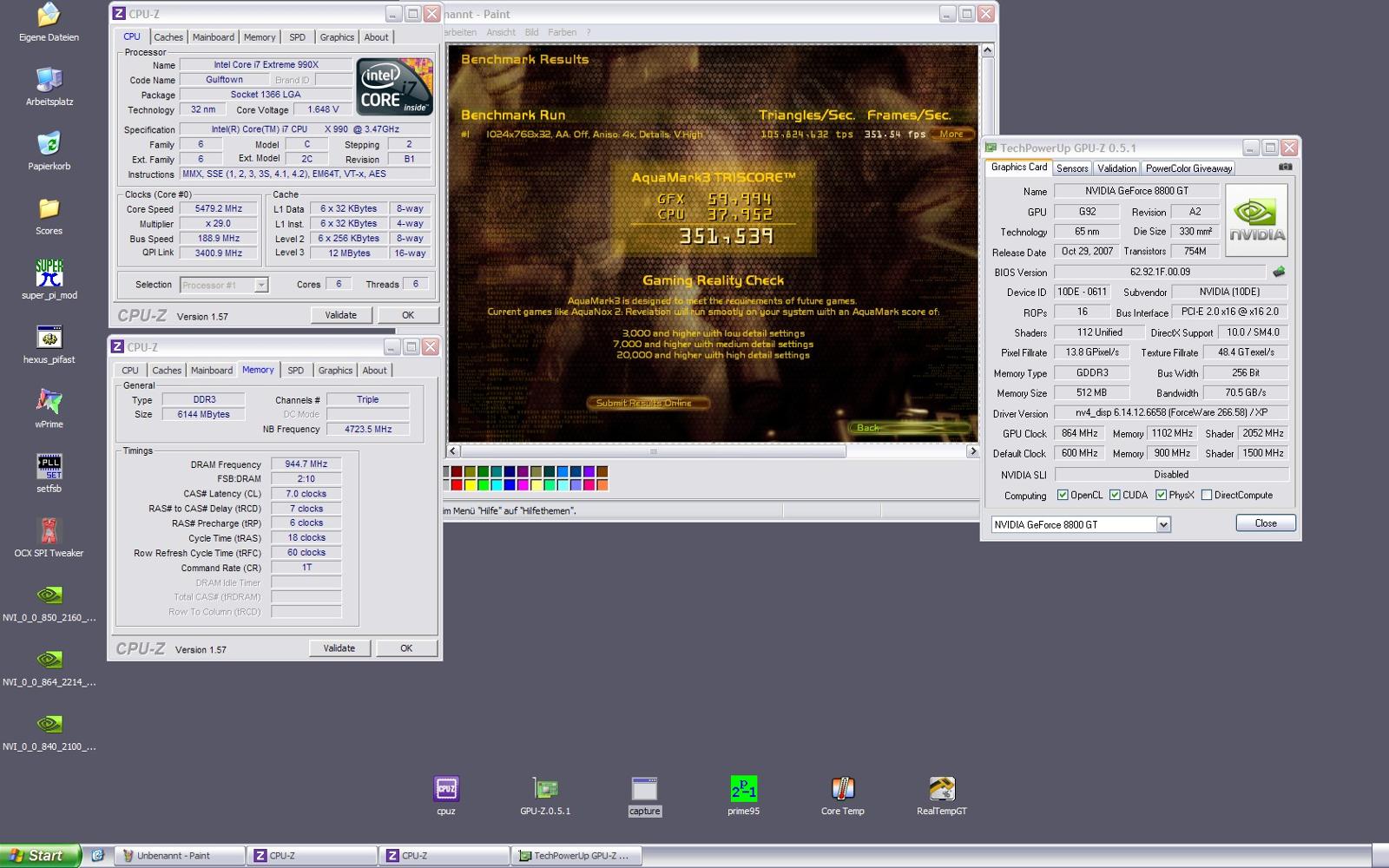Viewport: 1389px width, 868px height.
Task: Open the About tab in the upper CPU-Z window
Action: point(376,37)
